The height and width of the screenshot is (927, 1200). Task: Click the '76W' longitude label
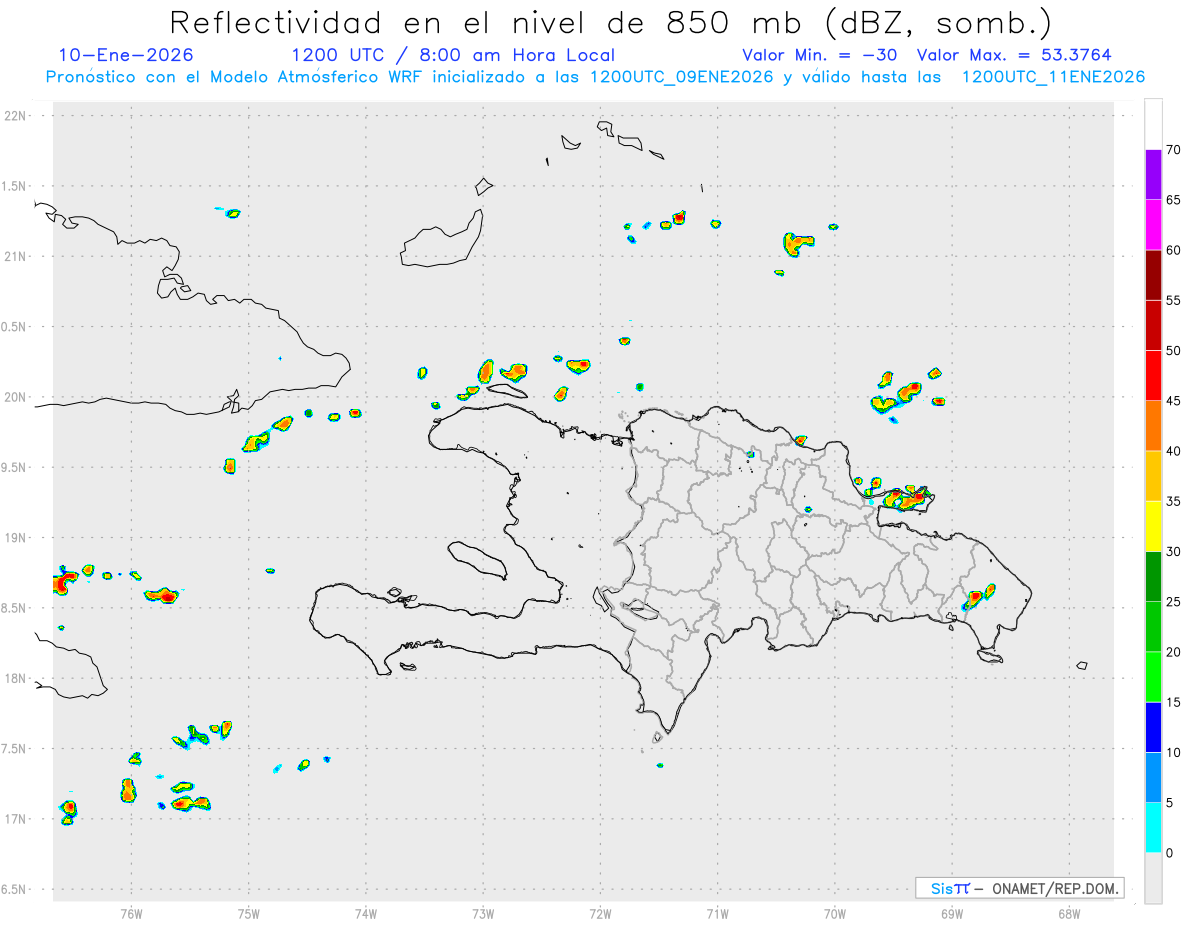(131, 913)
